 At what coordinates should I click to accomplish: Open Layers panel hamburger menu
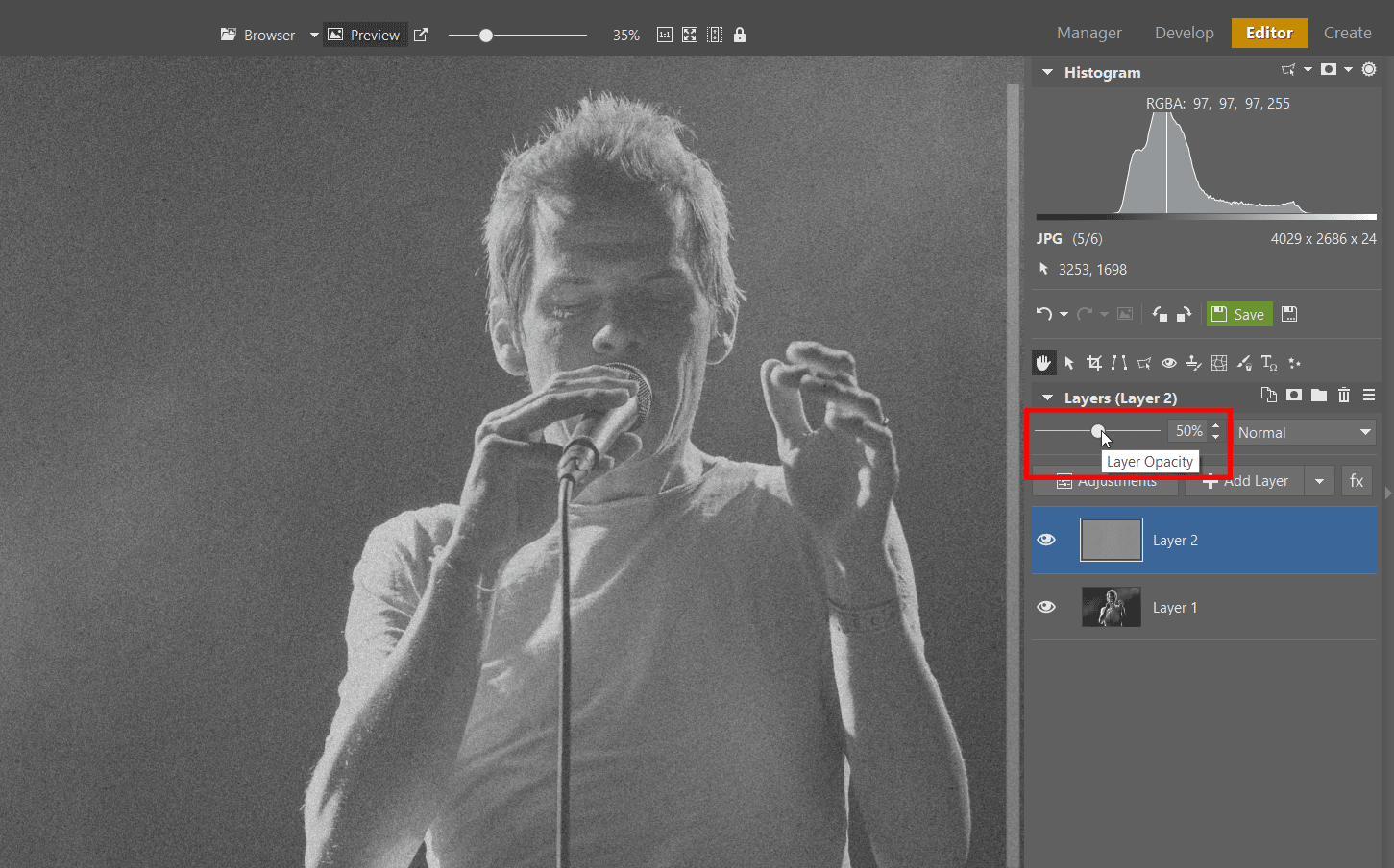(x=1369, y=395)
